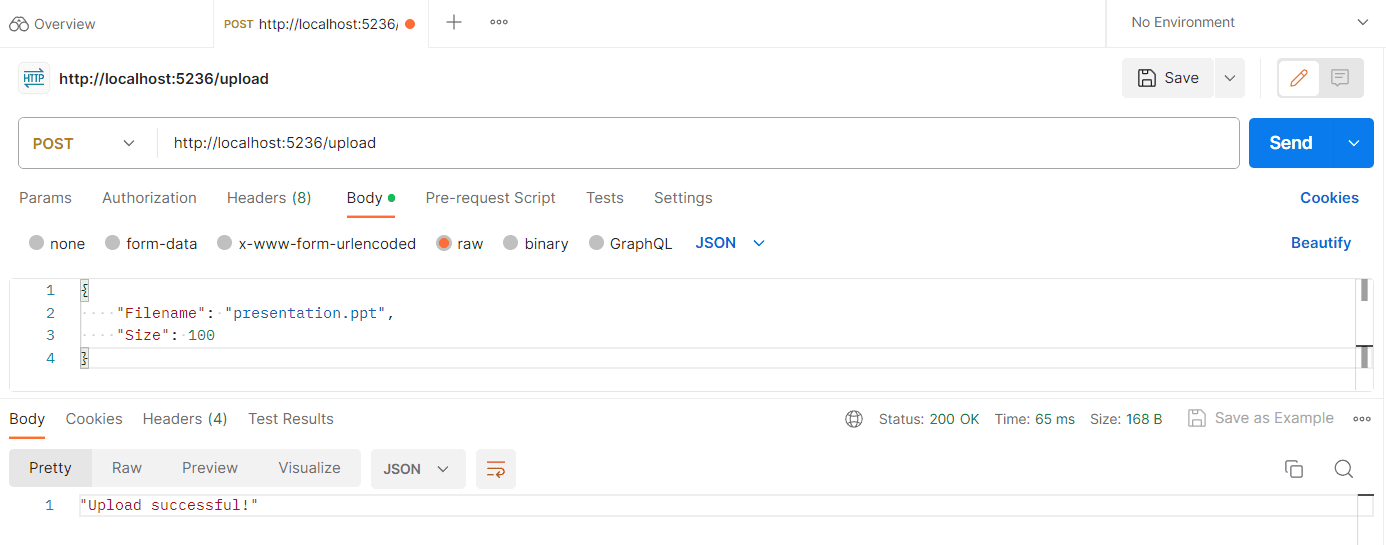Switch to the pencil edit mode icon

[x=1299, y=78]
